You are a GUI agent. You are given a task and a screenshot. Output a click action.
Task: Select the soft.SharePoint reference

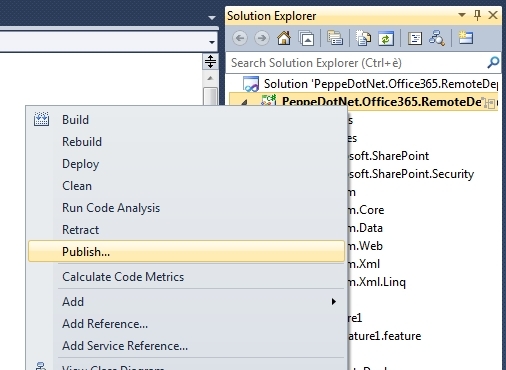coord(388,156)
